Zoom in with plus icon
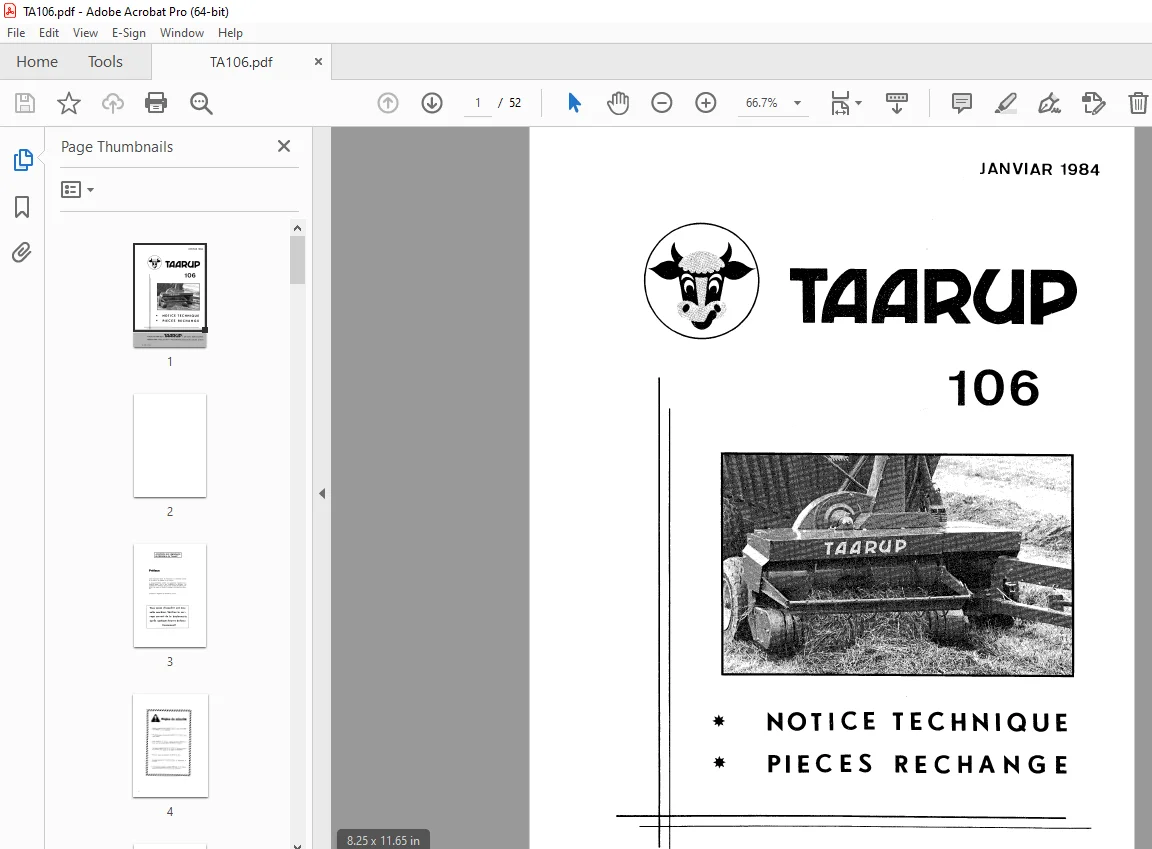This screenshot has width=1152, height=849. tap(705, 103)
